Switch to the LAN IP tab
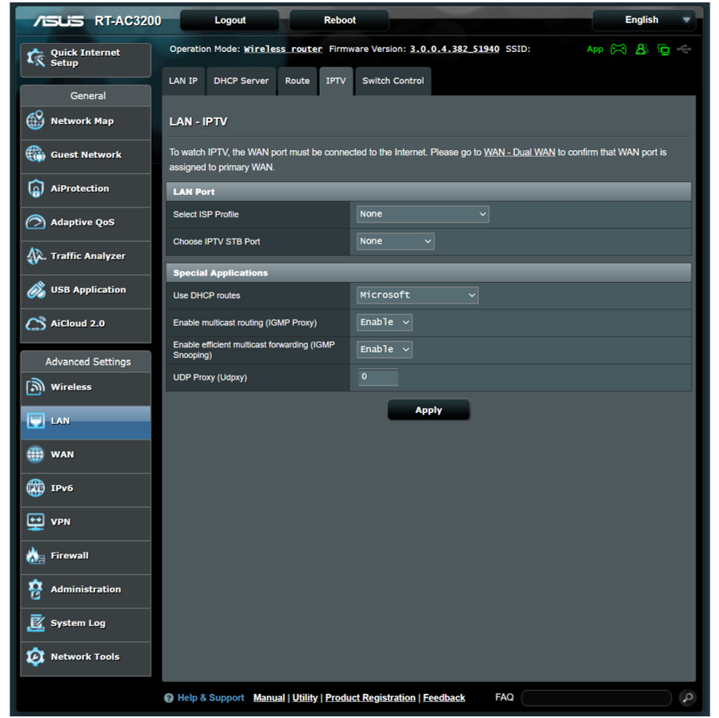 pos(183,81)
